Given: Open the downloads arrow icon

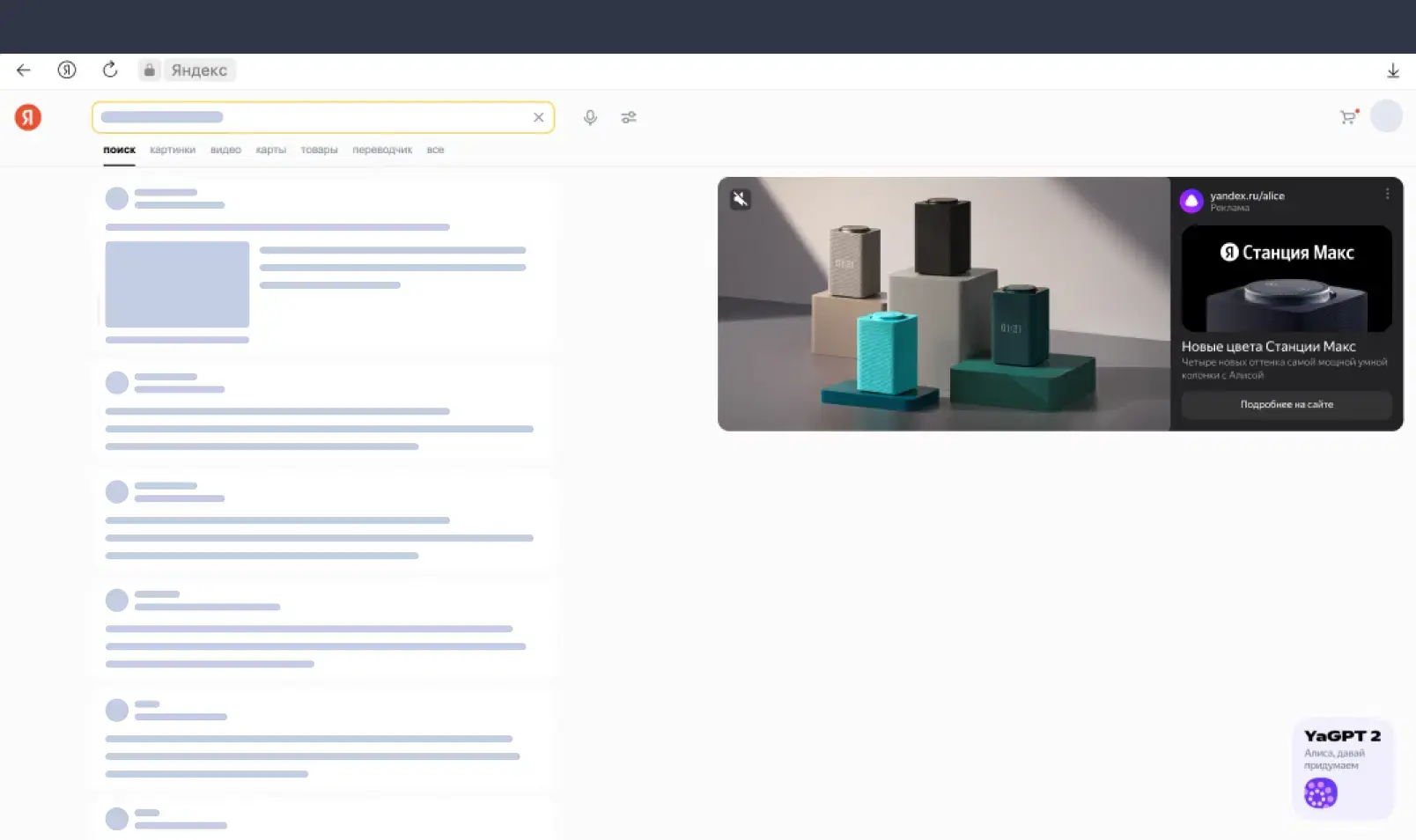Looking at the screenshot, I should [1393, 70].
